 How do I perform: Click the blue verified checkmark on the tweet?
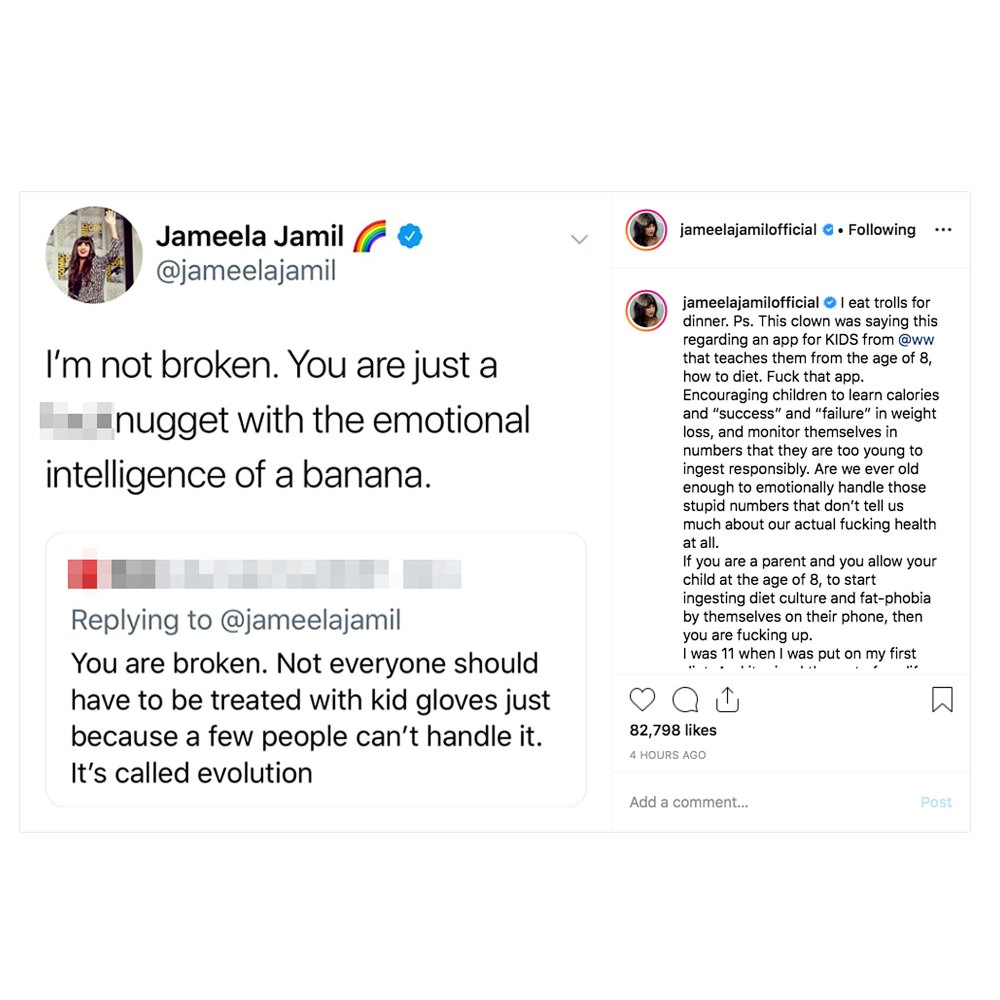coord(408,236)
